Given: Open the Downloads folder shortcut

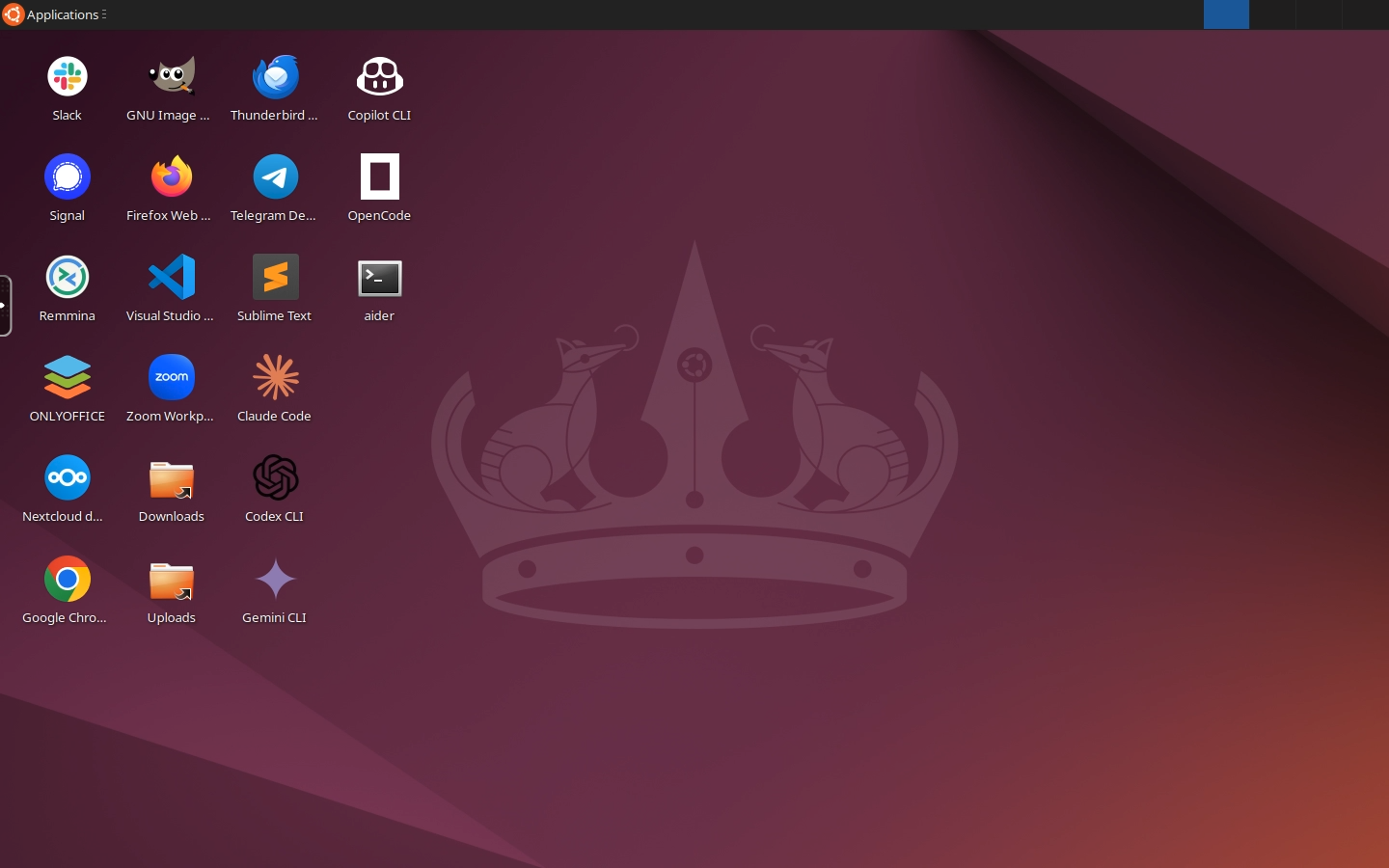Looking at the screenshot, I should coord(172,479).
